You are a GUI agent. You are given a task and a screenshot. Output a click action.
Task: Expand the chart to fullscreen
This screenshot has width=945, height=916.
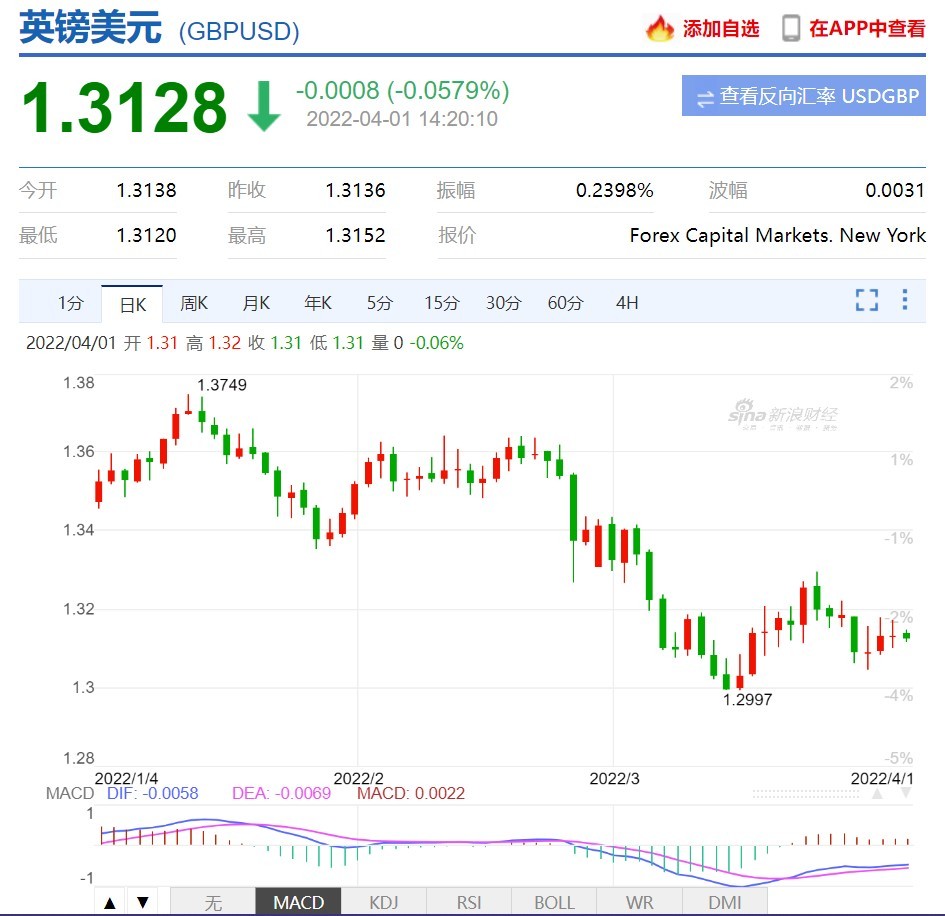click(x=867, y=300)
